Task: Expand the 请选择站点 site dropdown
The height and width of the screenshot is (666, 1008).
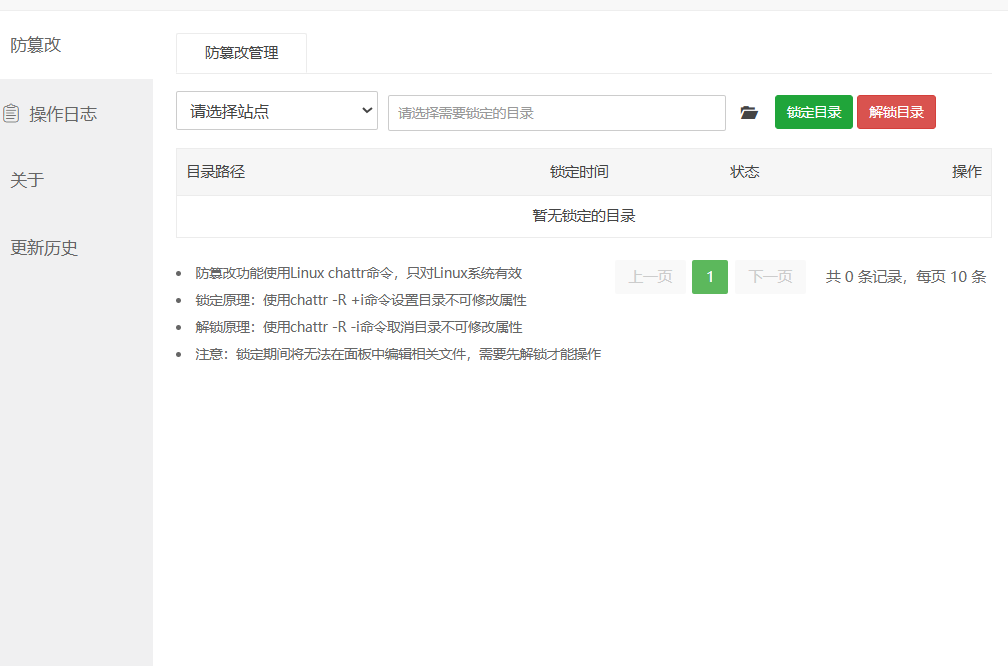Action: tap(277, 111)
